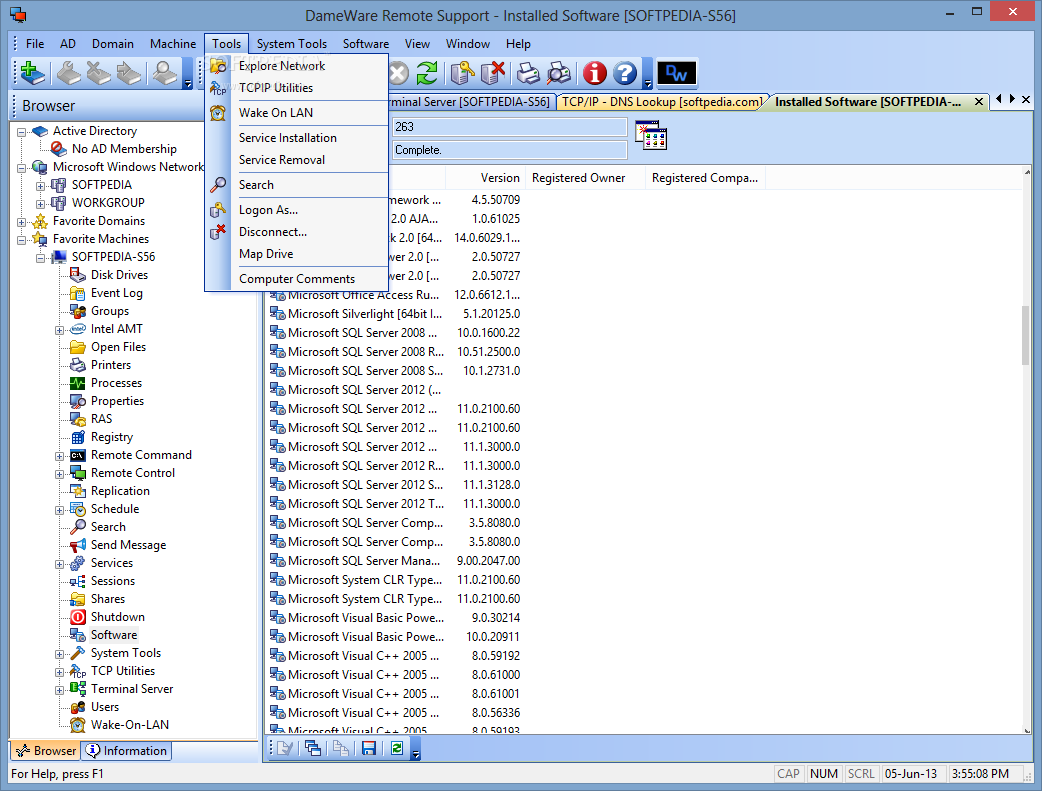Click the Disconnect red X toolbar icon

click(x=492, y=73)
